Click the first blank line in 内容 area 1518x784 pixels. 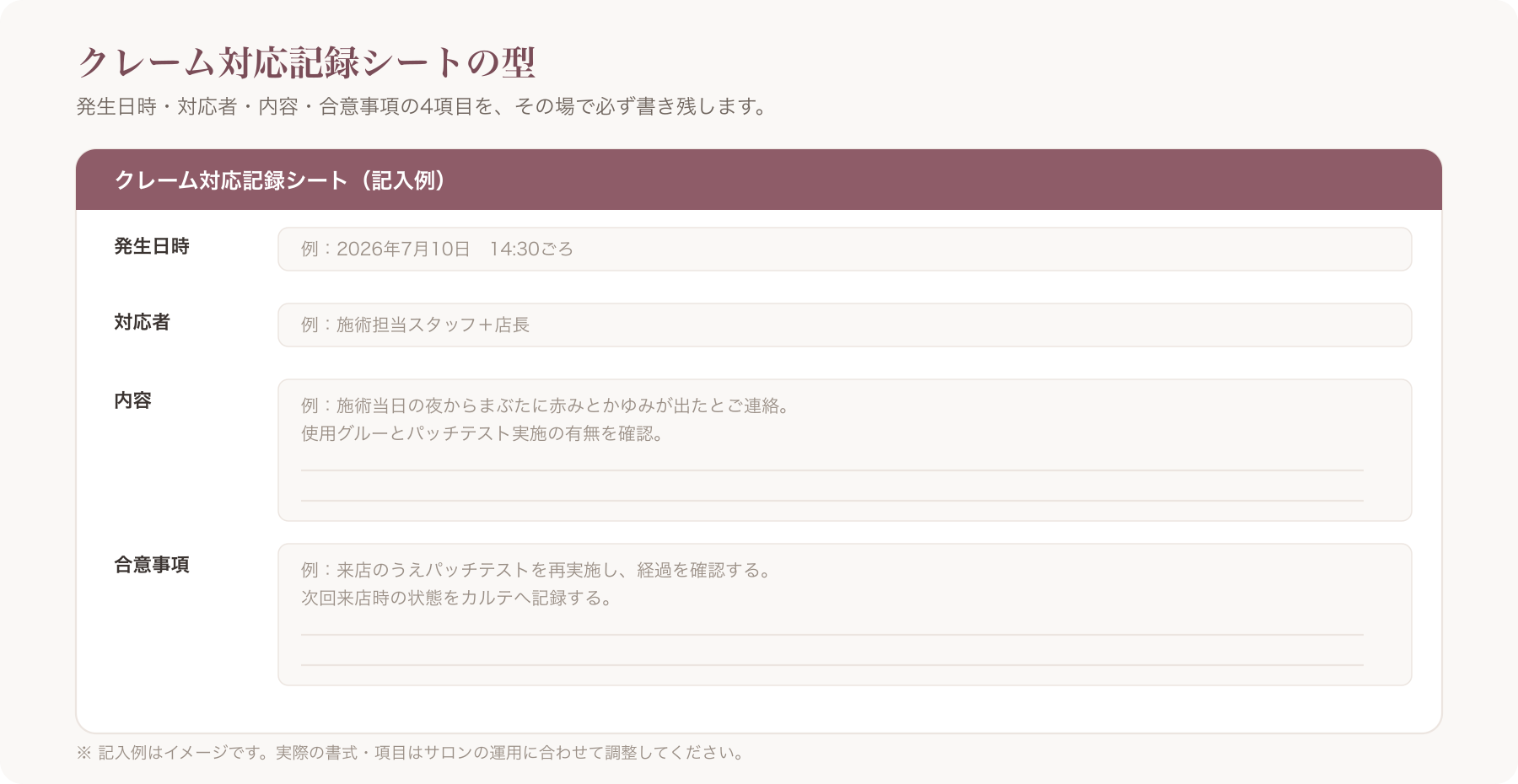[x=832, y=470]
